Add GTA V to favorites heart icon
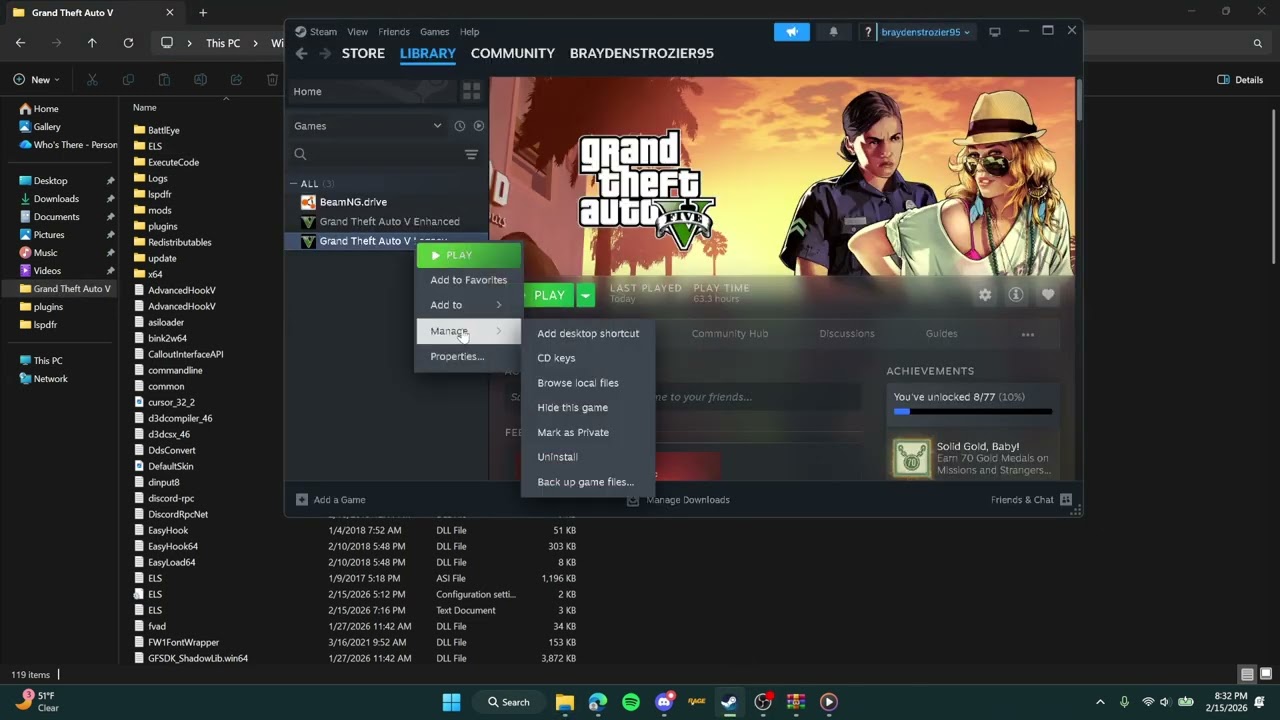This screenshot has height=720, width=1280. point(1048,295)
